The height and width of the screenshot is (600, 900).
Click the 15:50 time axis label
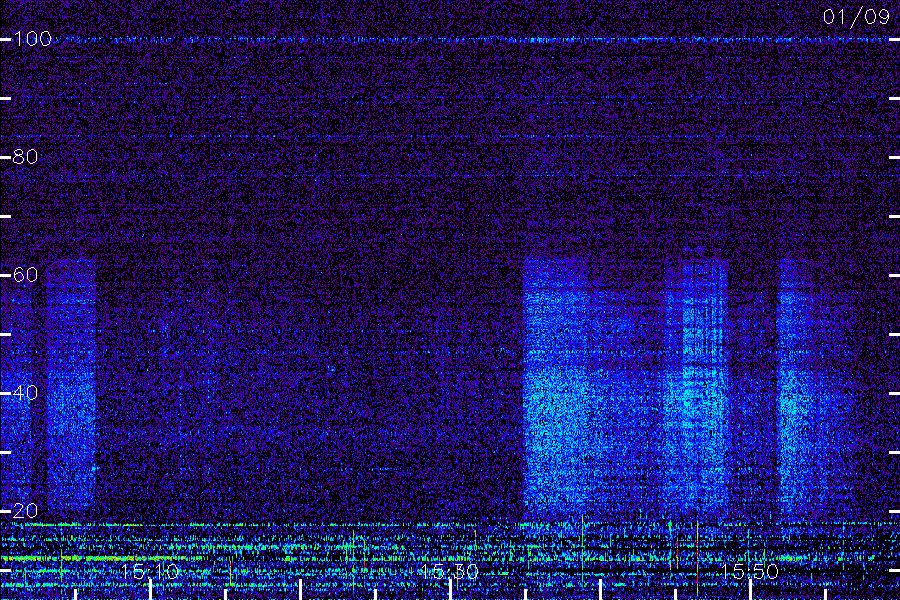[x=749, y=571]
